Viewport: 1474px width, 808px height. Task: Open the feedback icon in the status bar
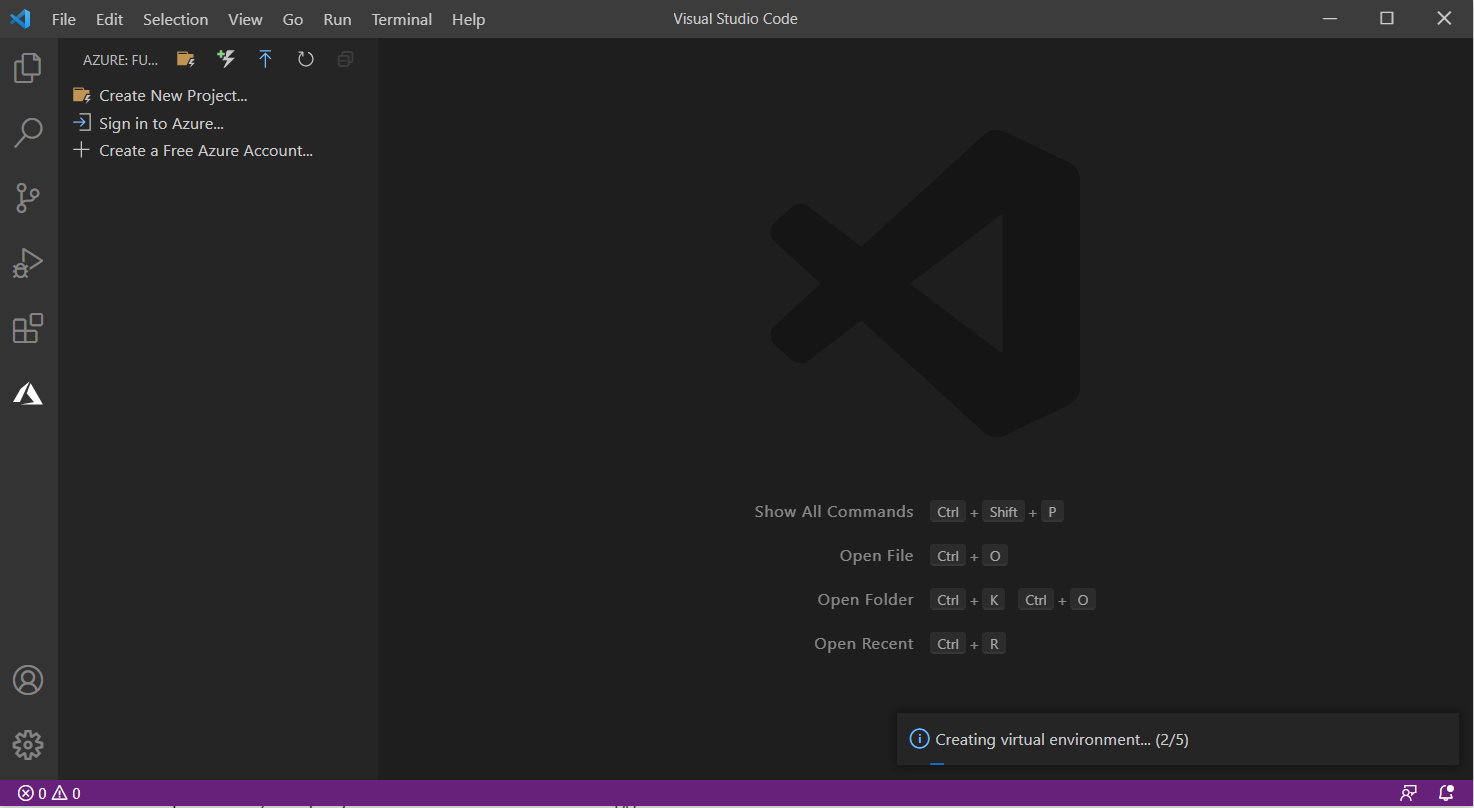(x=1409, y=793)
